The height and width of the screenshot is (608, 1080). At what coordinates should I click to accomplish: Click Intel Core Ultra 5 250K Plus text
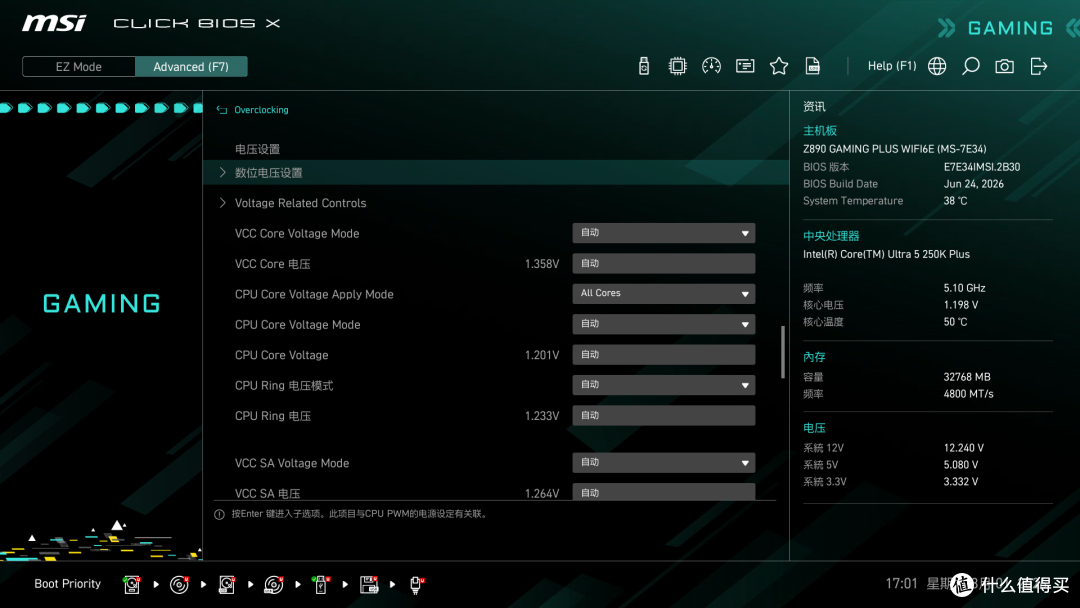pos(886,254)
